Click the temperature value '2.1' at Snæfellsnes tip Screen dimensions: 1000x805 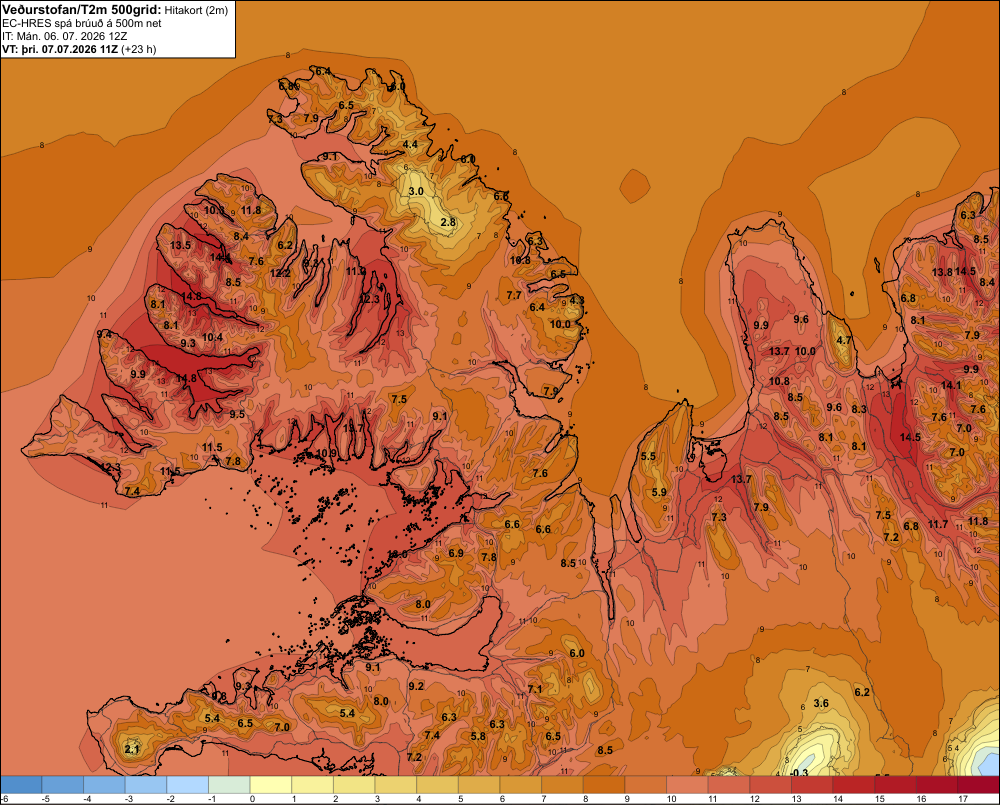[x=132, y=749]
